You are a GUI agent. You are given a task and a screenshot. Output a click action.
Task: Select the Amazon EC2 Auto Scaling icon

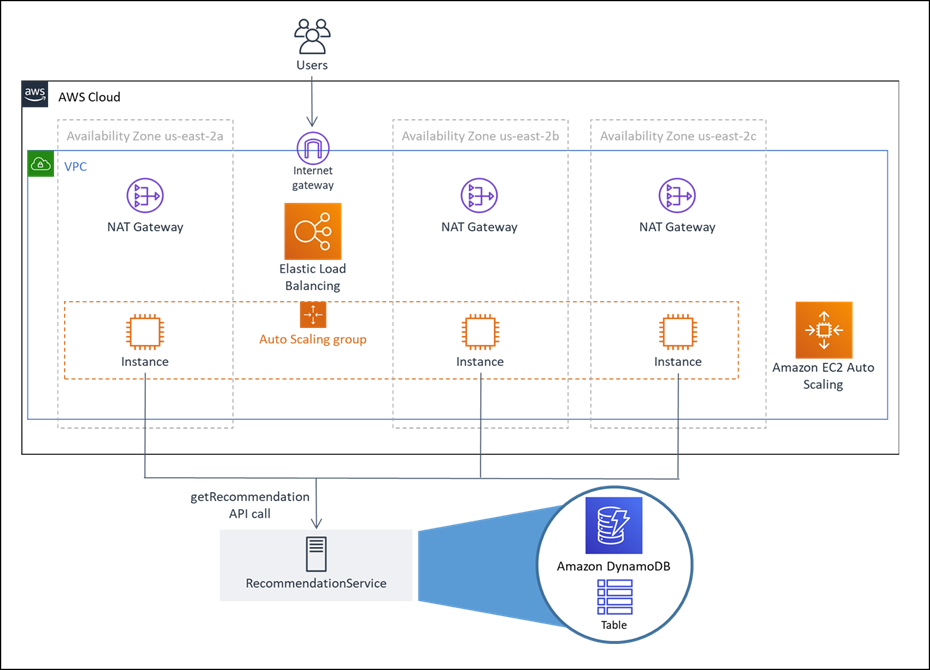(x=824, y=330)
